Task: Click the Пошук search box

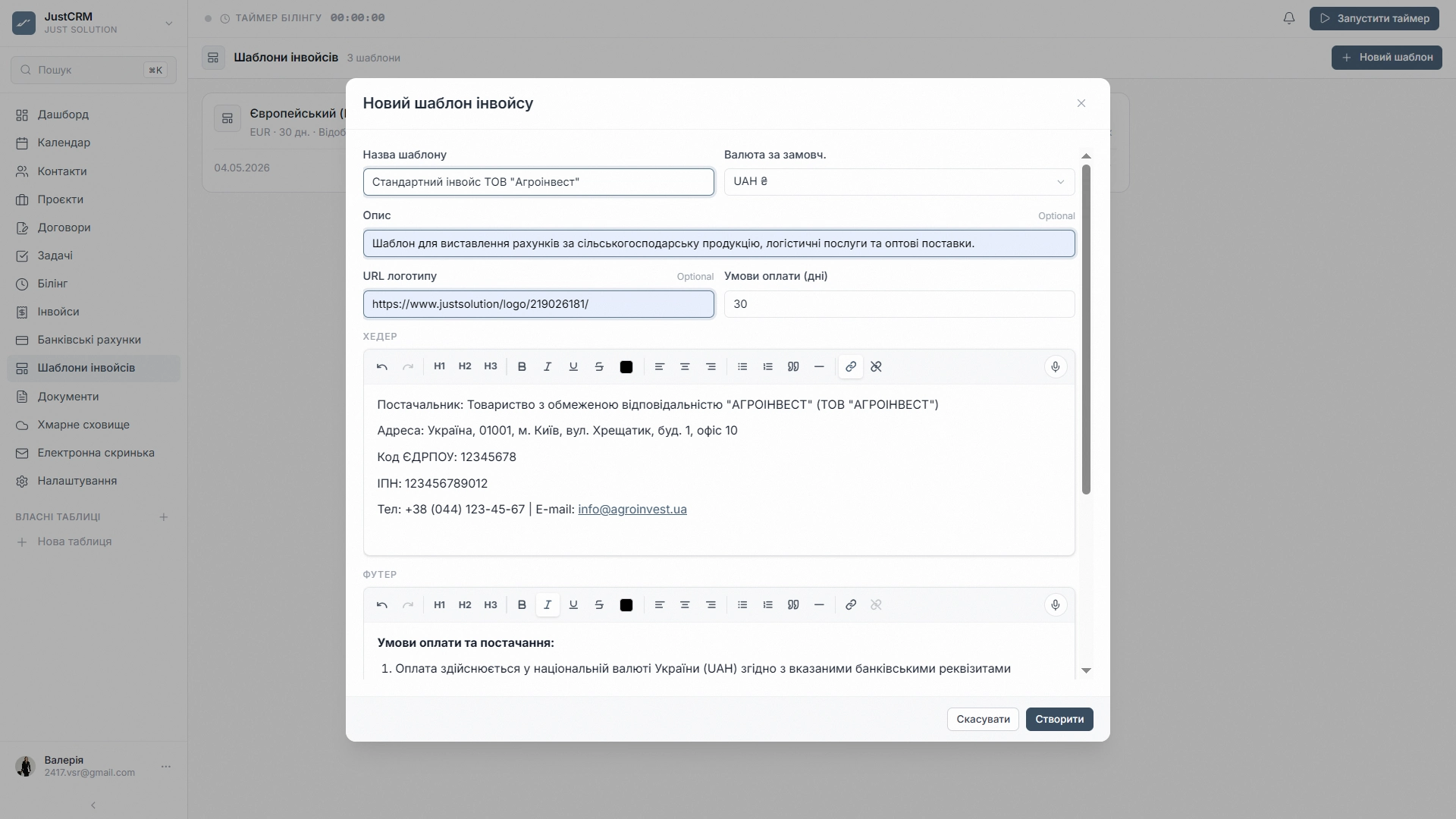Action: pyautogui.click(x=94, y=70)
